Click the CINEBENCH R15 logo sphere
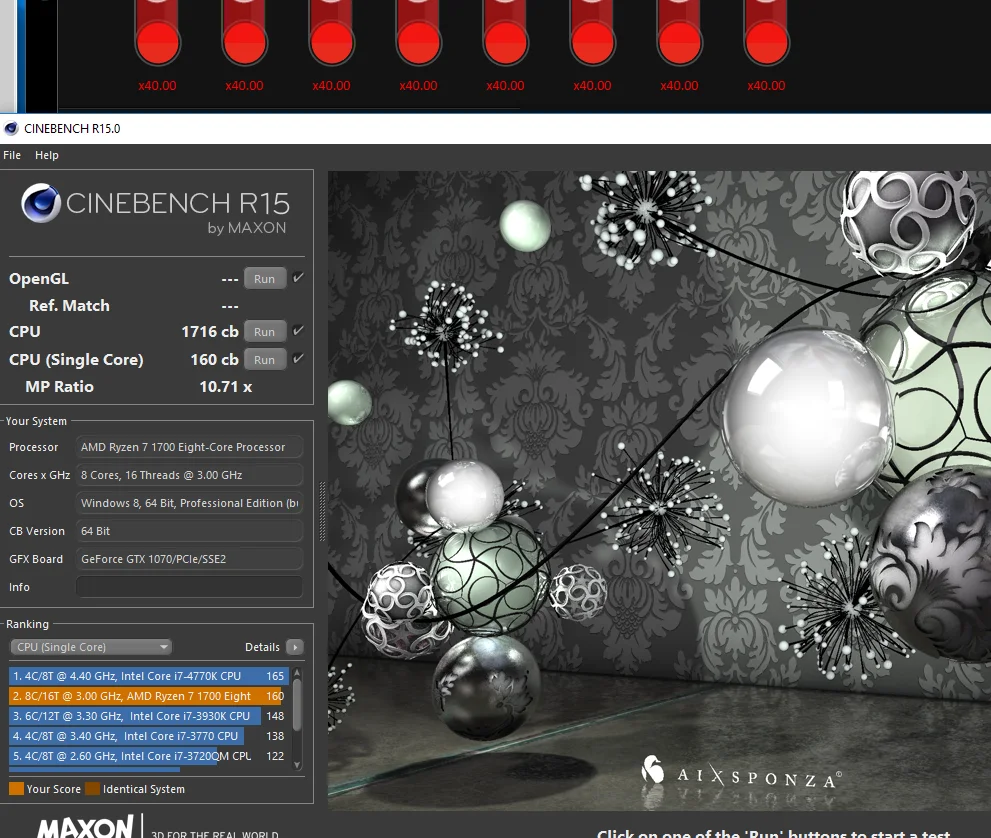This screenshot has height=838, width=991. point(41,203)
